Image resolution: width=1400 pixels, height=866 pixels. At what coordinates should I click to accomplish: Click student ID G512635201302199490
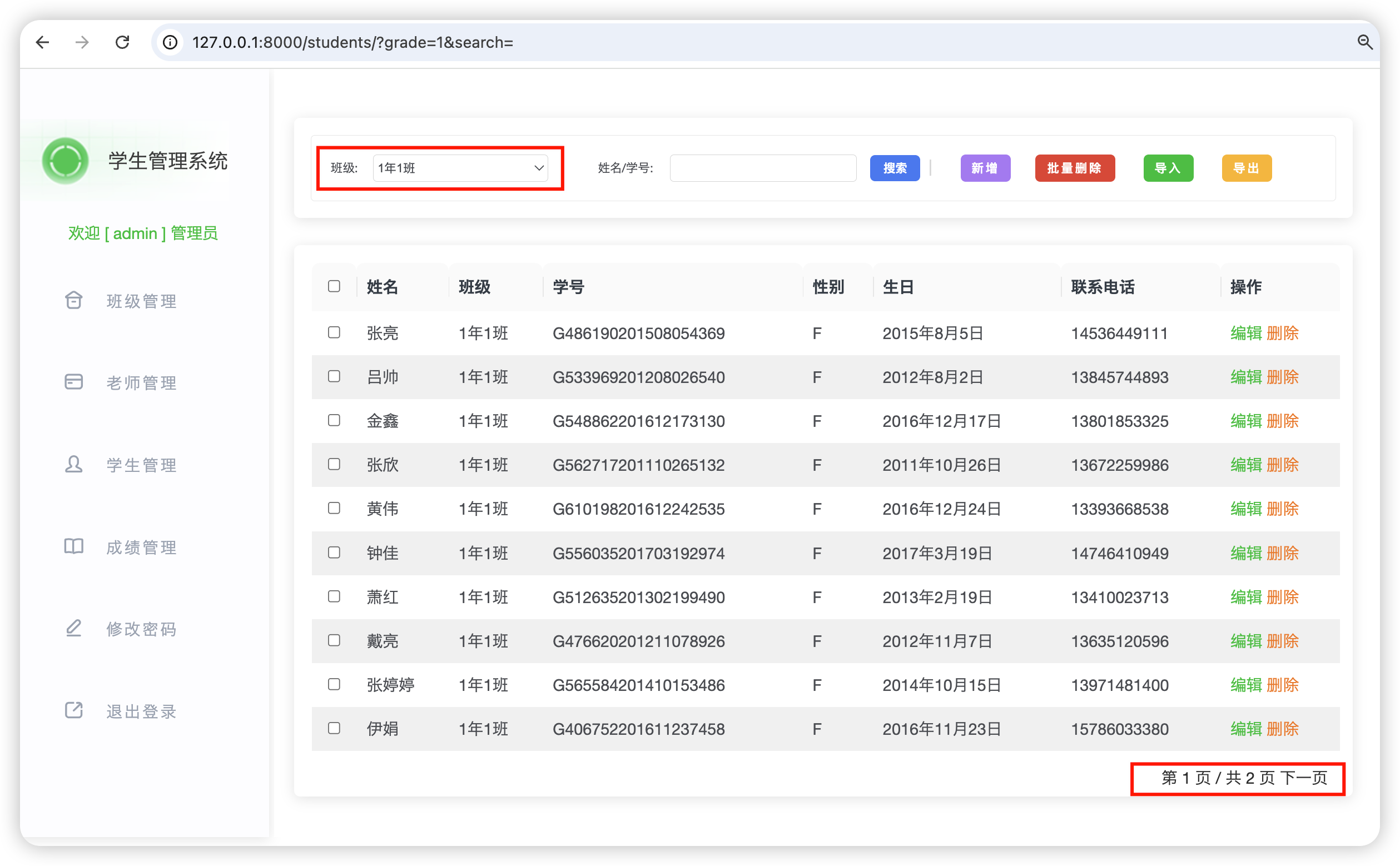(x=639, y=598)
